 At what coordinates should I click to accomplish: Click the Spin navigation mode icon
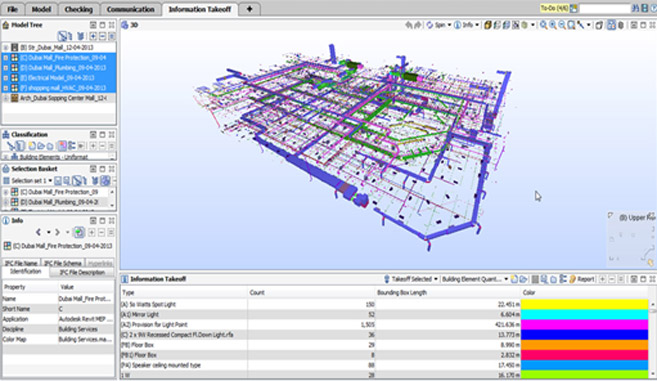[x=430, y=25]
